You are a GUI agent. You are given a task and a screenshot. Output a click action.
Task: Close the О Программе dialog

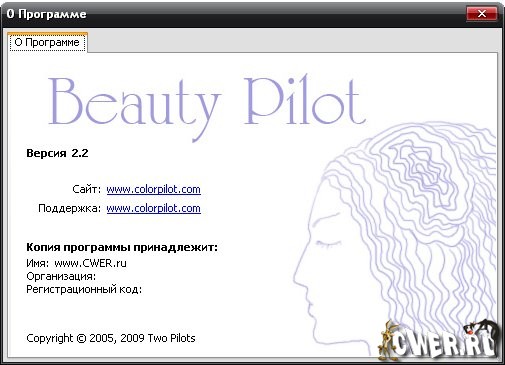tap(482, 14)
